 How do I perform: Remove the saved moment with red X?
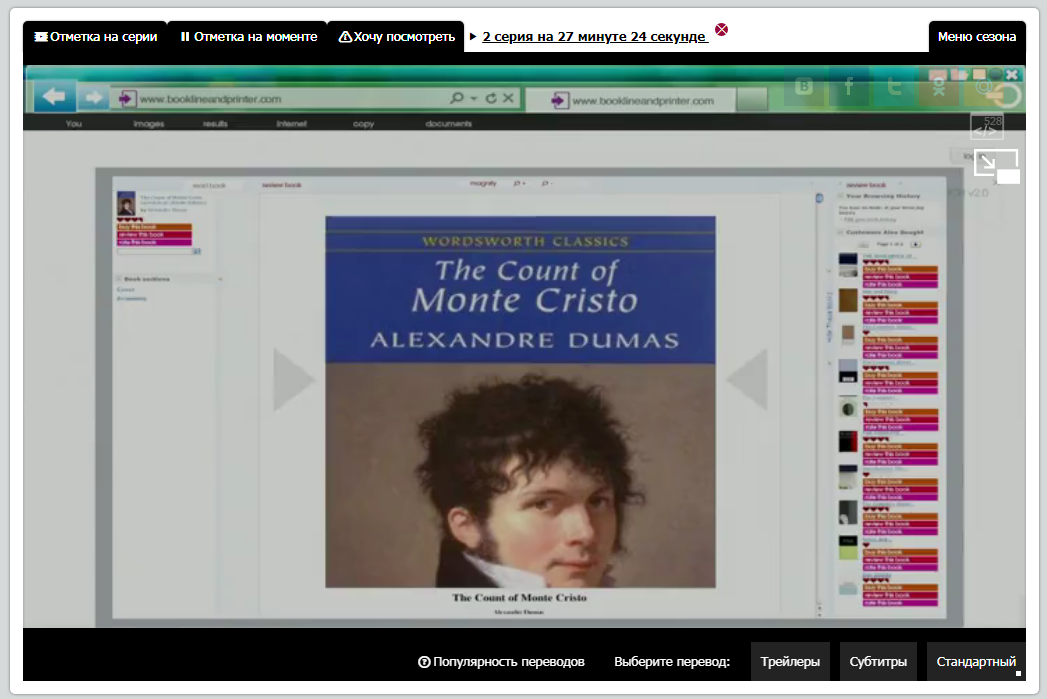[x=721, y=29]
